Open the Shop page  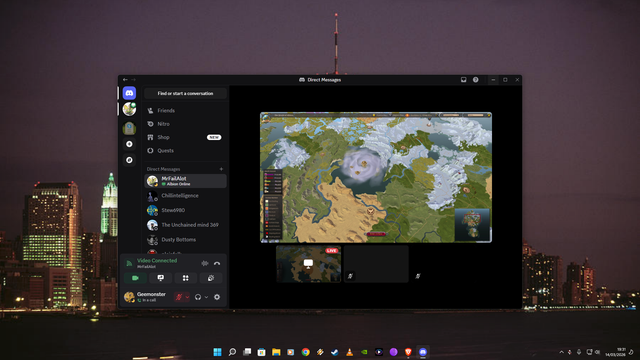click(186, 137)
